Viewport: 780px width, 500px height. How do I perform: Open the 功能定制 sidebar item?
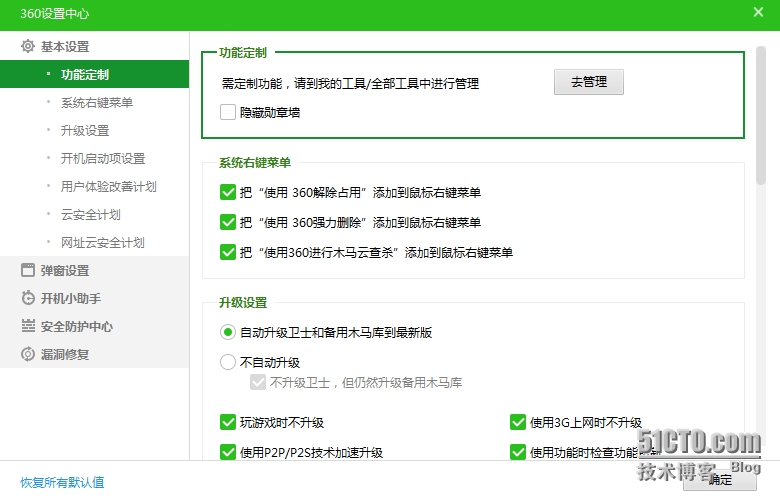click(x=95, y=74)
